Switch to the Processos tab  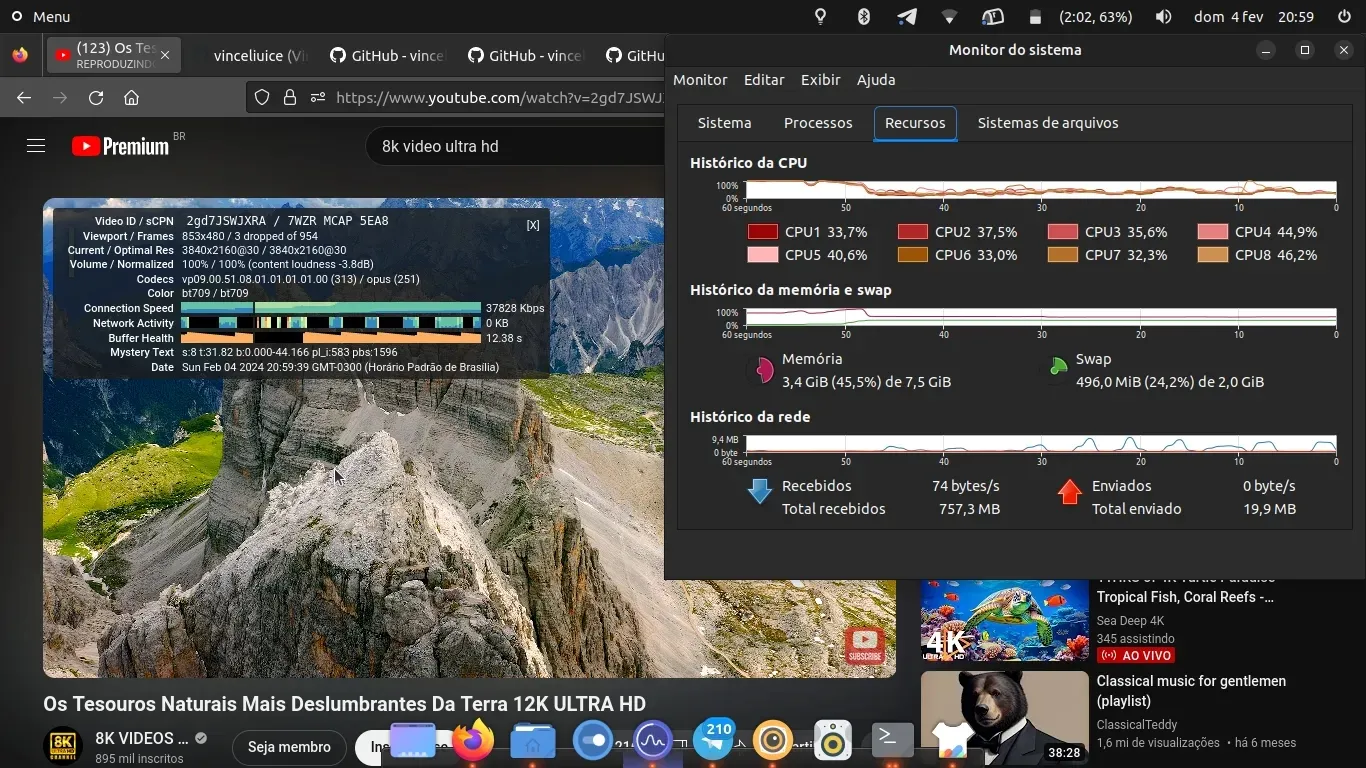tap(818, 123)
